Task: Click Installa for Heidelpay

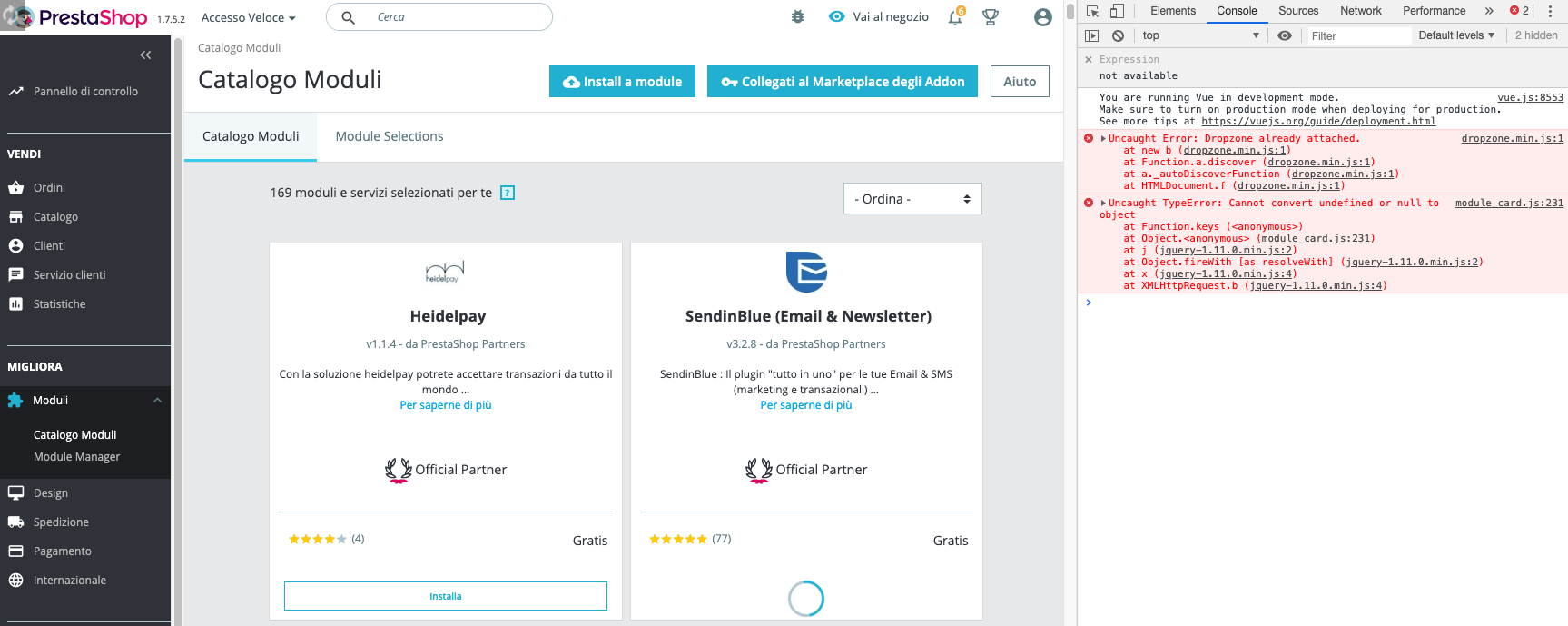Action: (x=446, y=596)
